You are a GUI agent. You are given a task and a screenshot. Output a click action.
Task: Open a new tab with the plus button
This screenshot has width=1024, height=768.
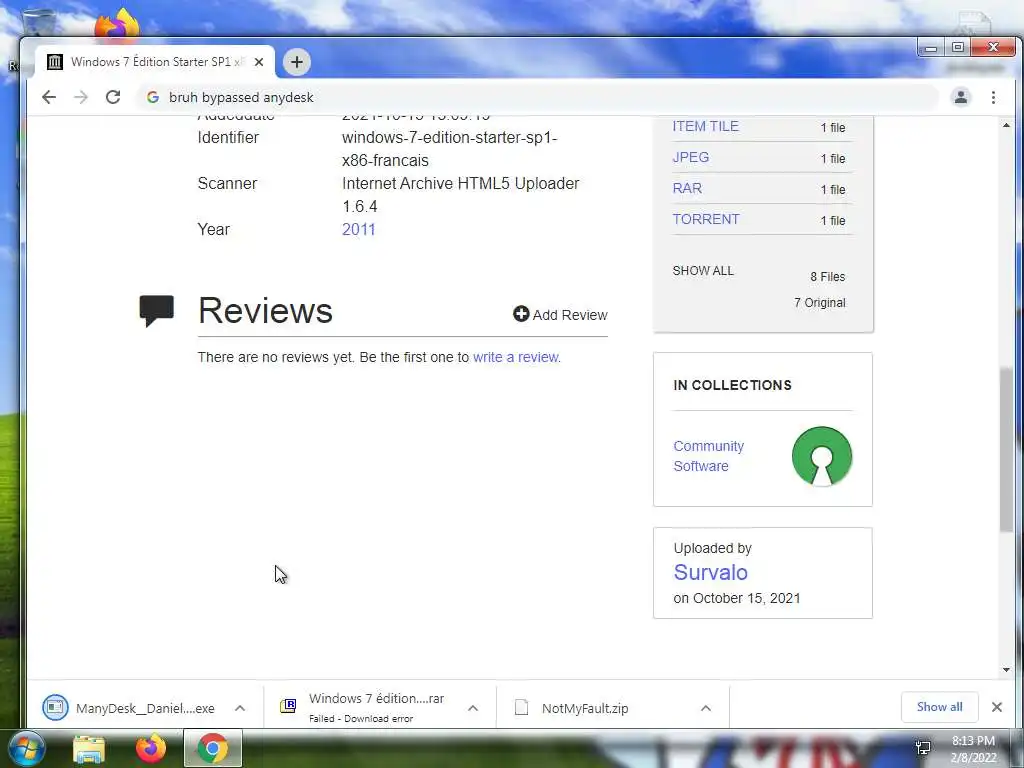click(296, 62)
